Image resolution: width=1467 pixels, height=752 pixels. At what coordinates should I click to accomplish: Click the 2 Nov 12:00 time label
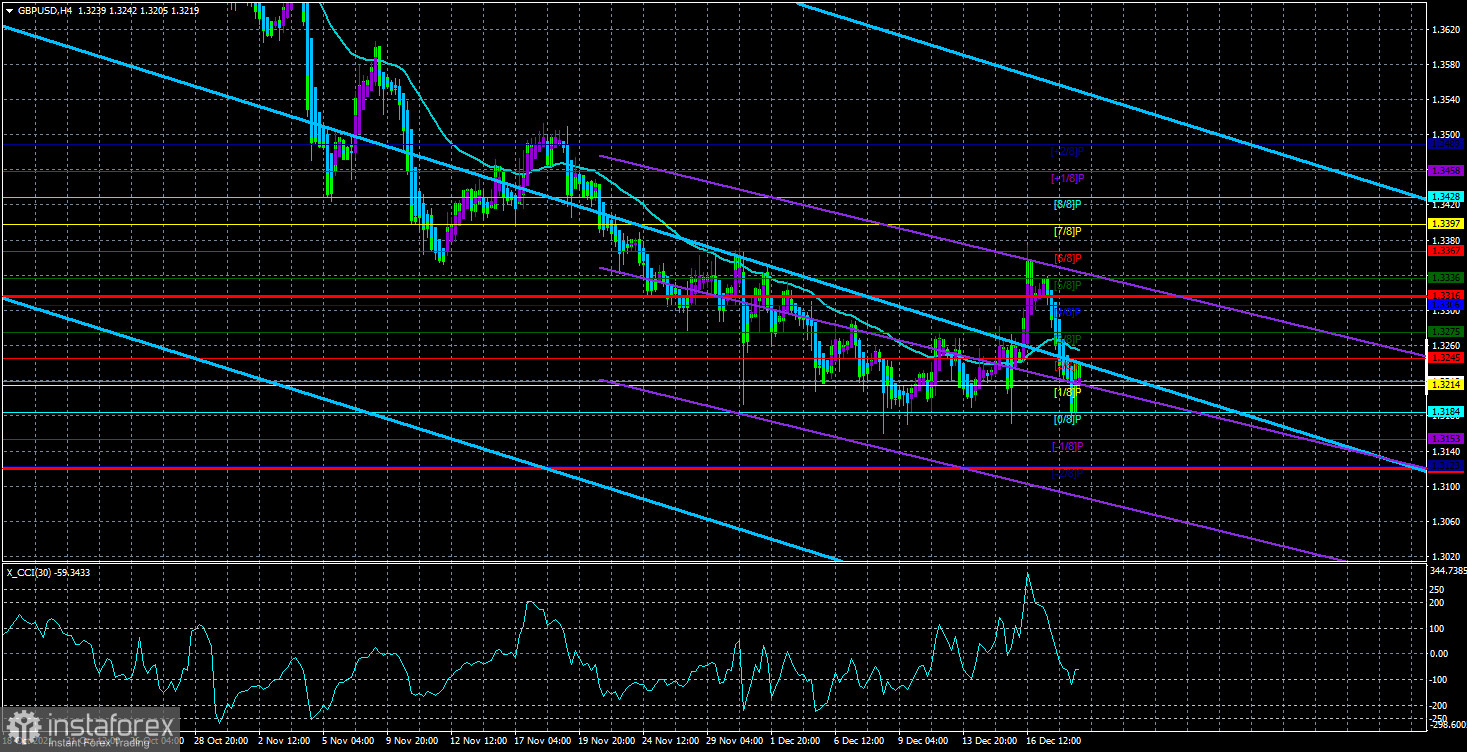pyautogui.click(x=284, y=741)
